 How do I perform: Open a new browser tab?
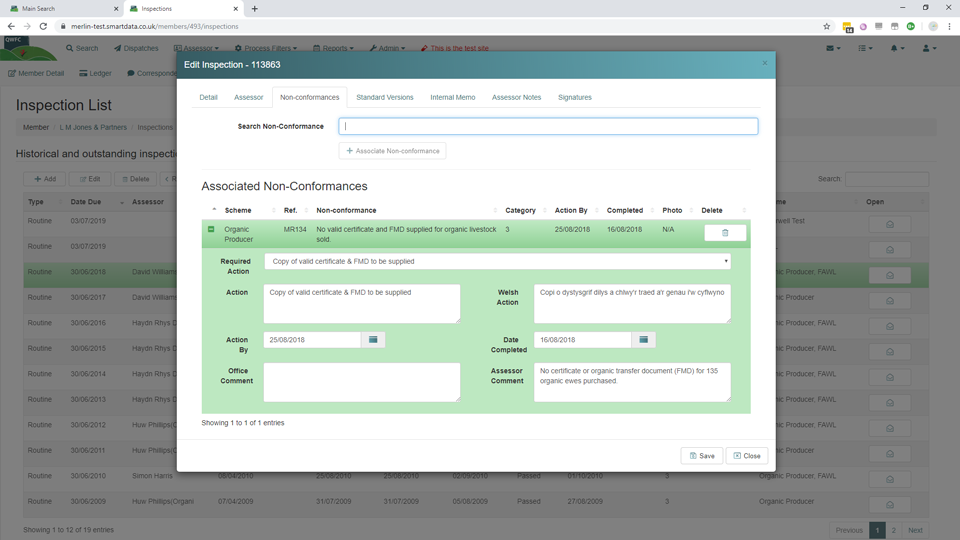(x=254, y=9)
